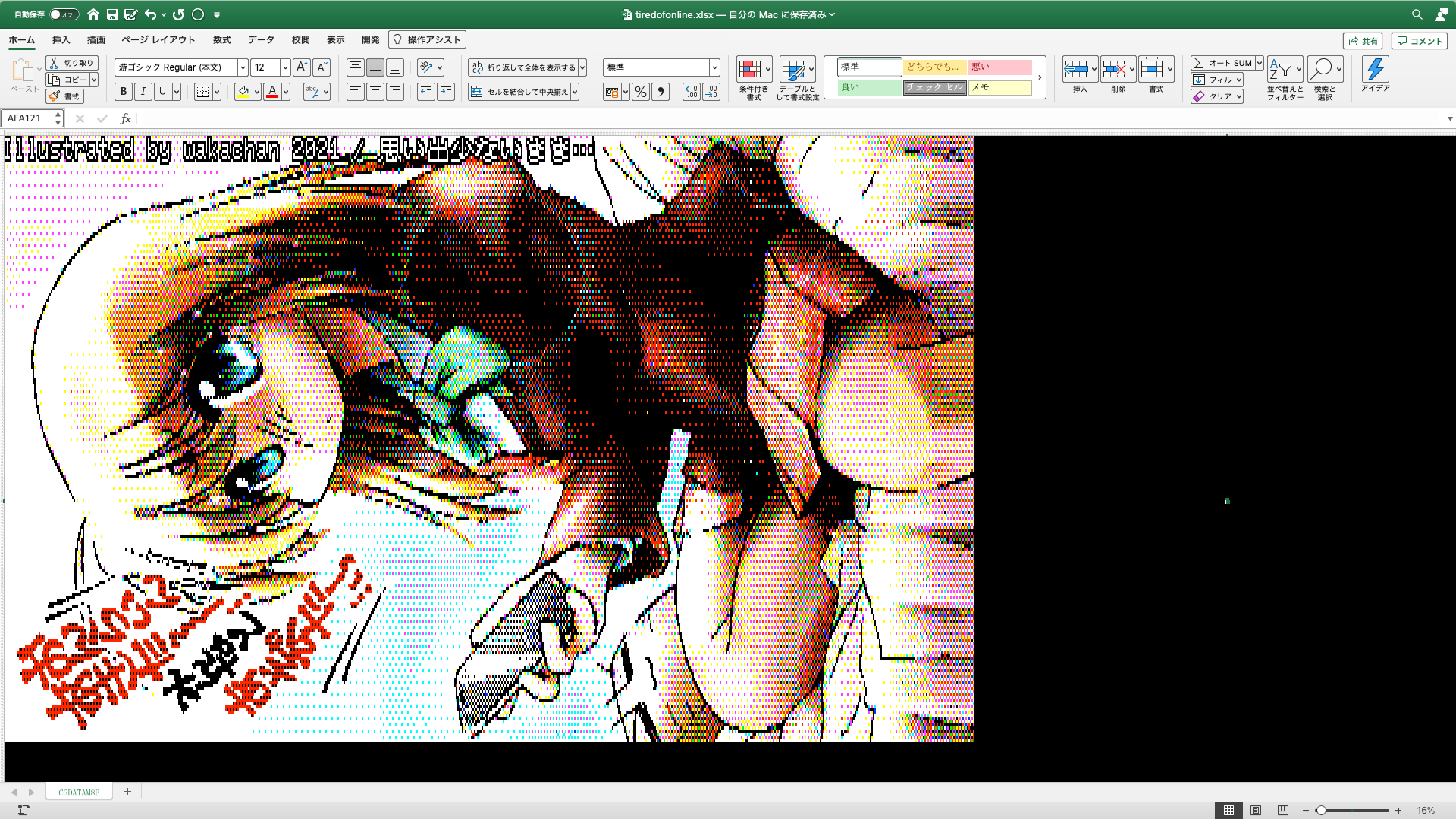1456x819 pixels.
Task: Click the Insert cells icon
Action: pos(1076,70)
